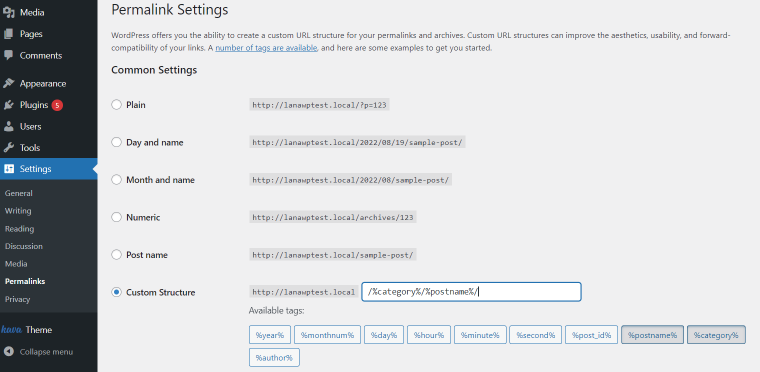
Task: Insert the %year% tag
Action: pyautogui.click(x=270, y=335)
